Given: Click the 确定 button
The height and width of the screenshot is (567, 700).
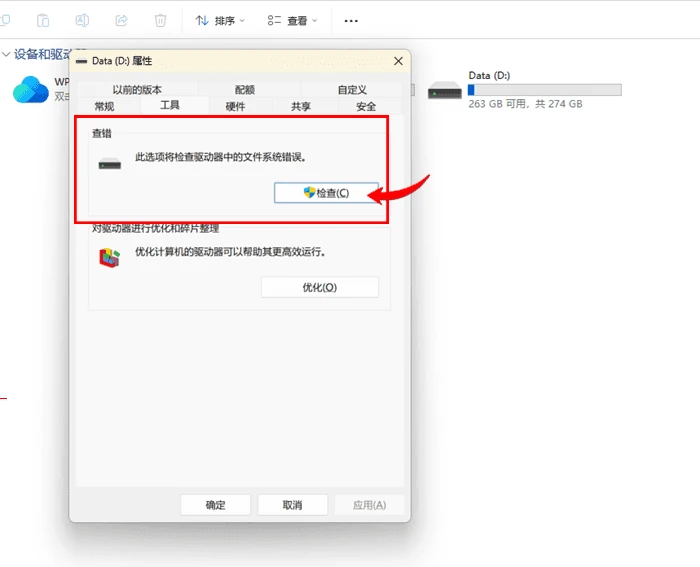Looking at the screenshot, I should [x=215, y=505].
